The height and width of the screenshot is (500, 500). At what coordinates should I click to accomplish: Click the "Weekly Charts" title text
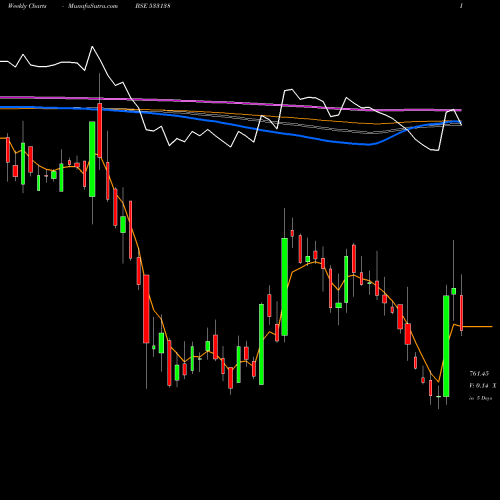pyautogui.click(x=27, y=6)
